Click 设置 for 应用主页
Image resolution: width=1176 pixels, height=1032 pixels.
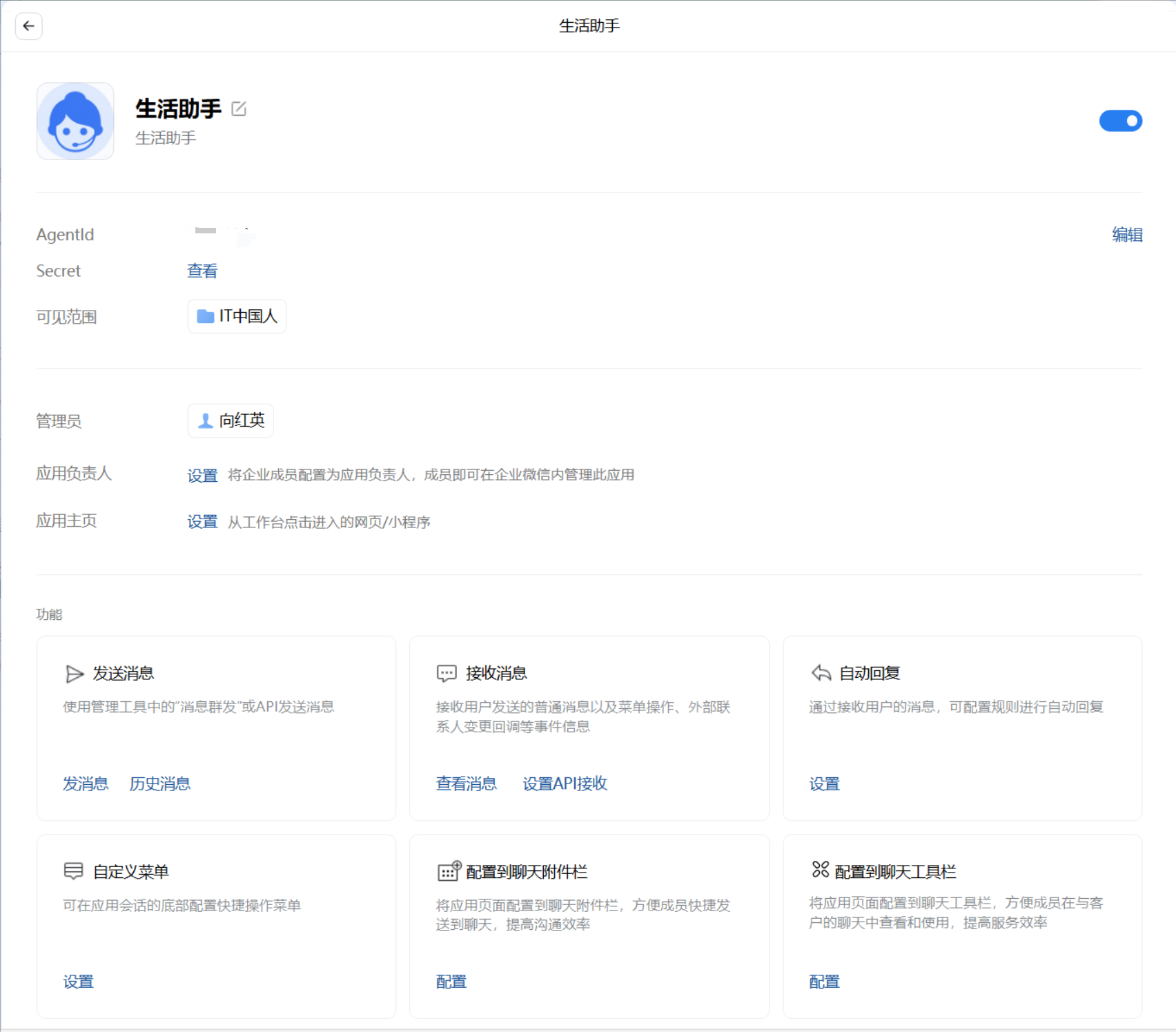202,522
